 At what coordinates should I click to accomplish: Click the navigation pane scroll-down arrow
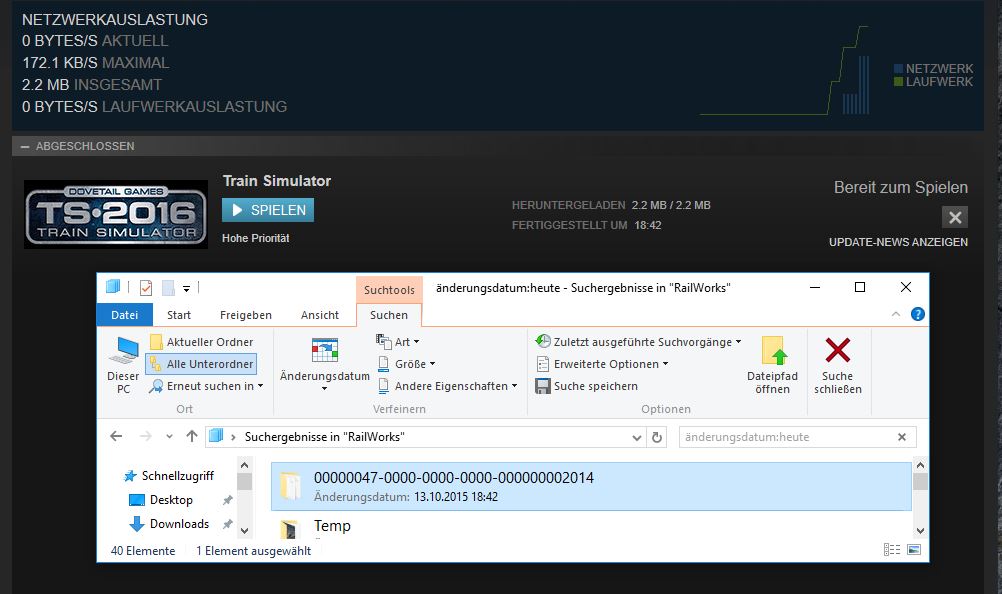[245, 531]
